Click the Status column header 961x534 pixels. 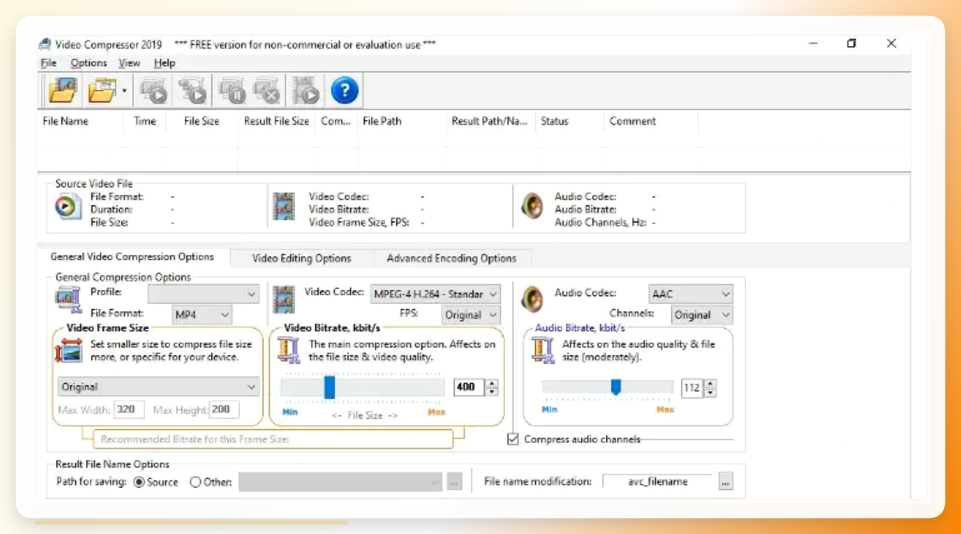569,121
